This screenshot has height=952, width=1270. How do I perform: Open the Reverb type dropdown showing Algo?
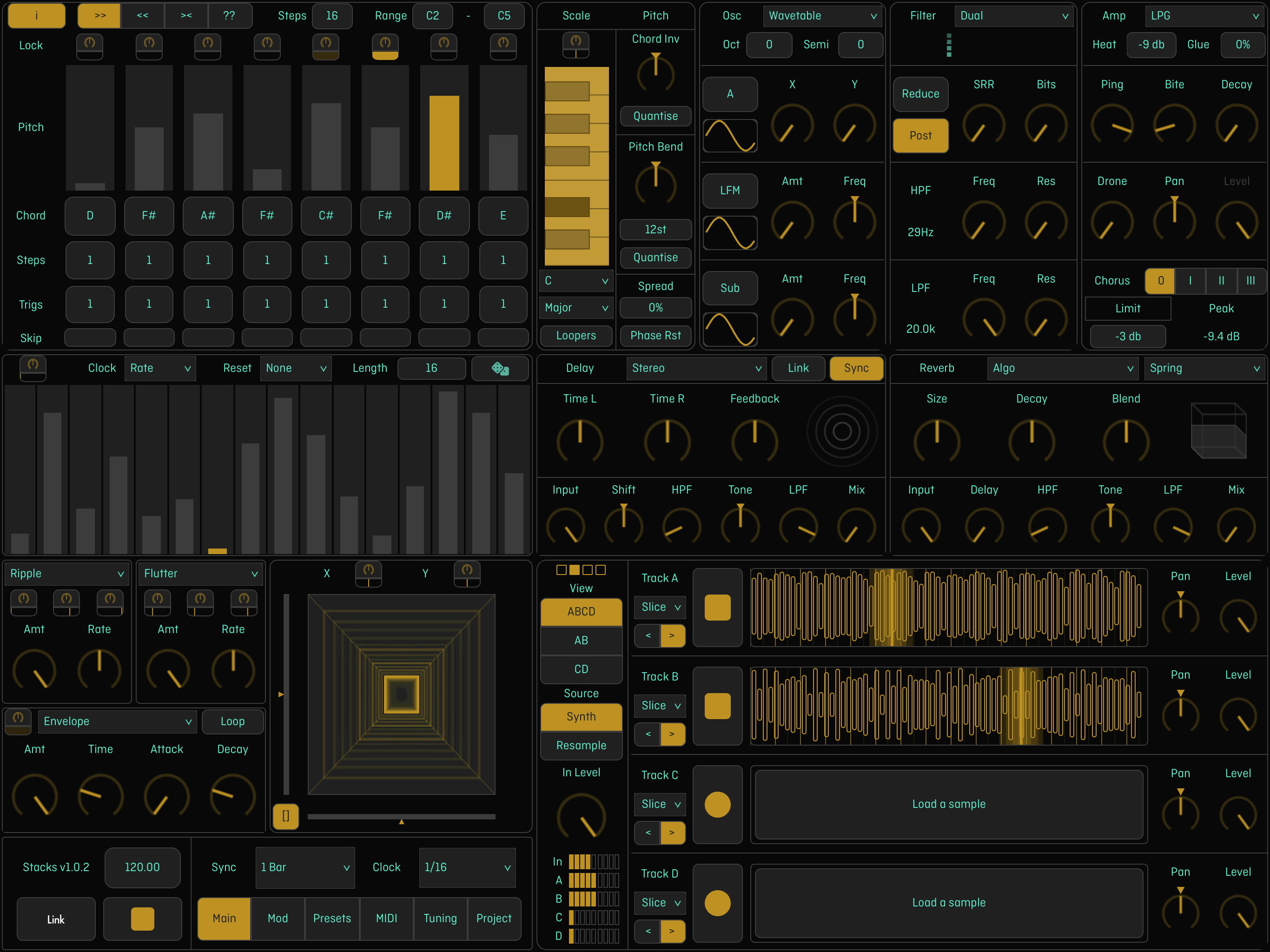1062,368
